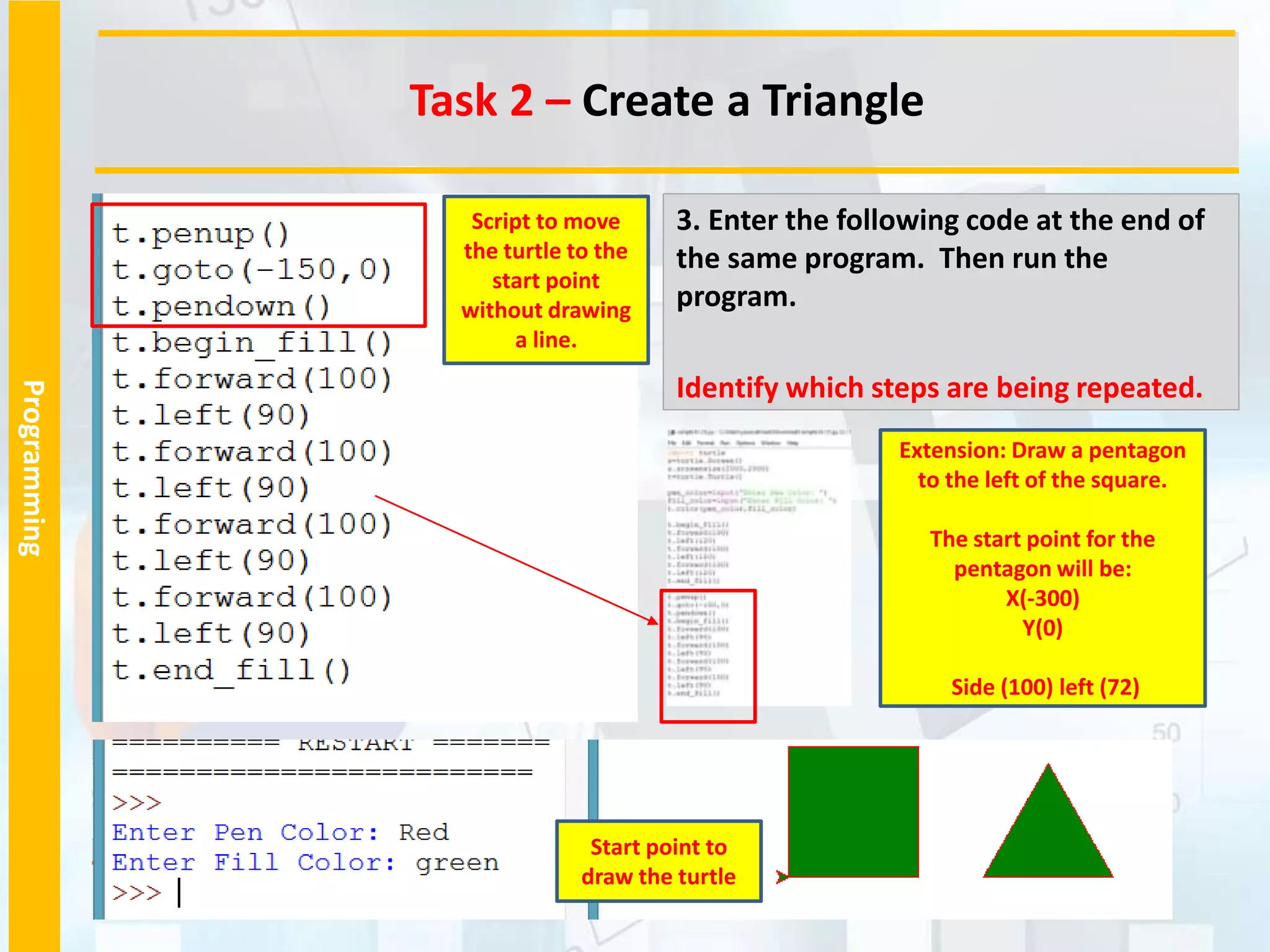Click the t.penup() code line
This screenshot has width=1270, height=952.
pos(200,234)
